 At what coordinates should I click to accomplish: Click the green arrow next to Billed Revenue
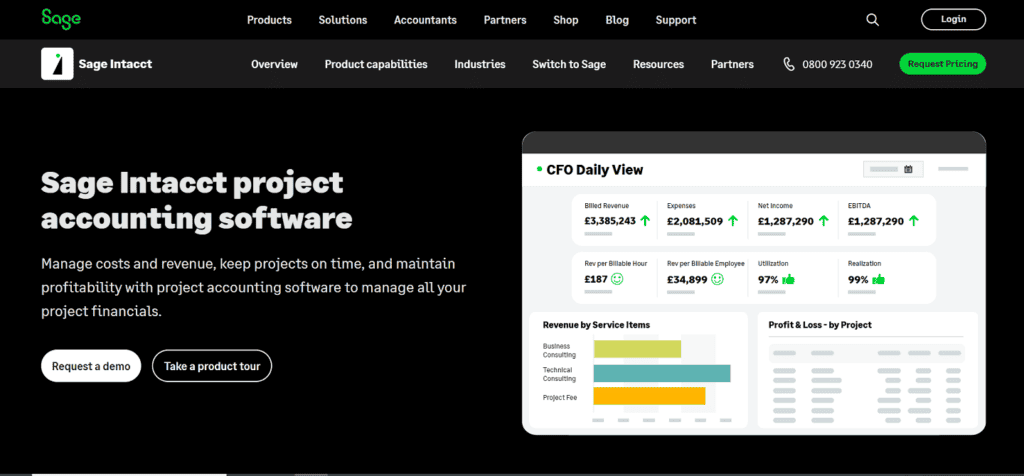tap(645, 221)
